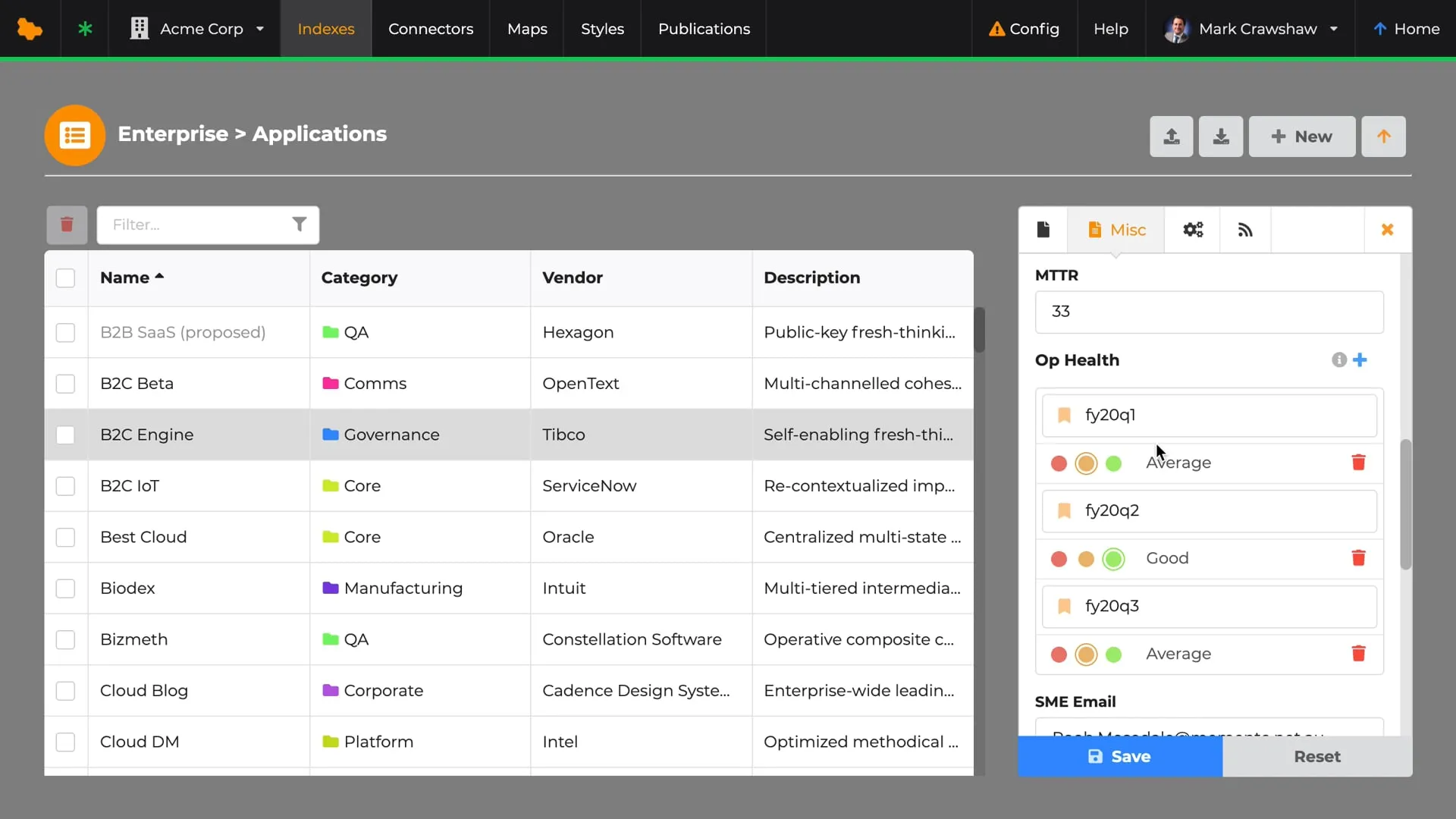Click the fy20q2 bookmark icon
The height and width of the screenshot is (819, 1456).
pos(1063,510)
